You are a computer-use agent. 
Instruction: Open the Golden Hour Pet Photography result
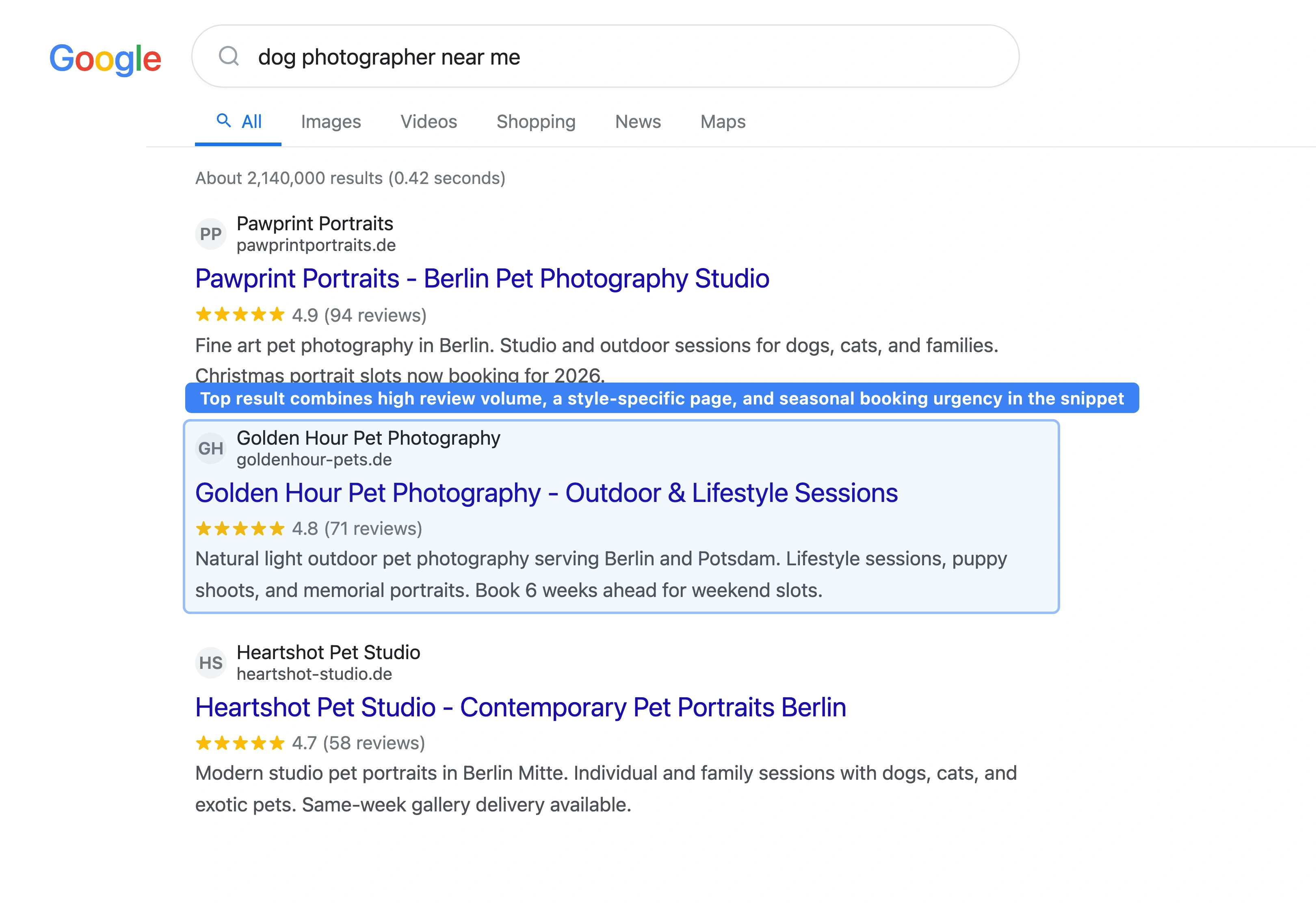[545, 493]
